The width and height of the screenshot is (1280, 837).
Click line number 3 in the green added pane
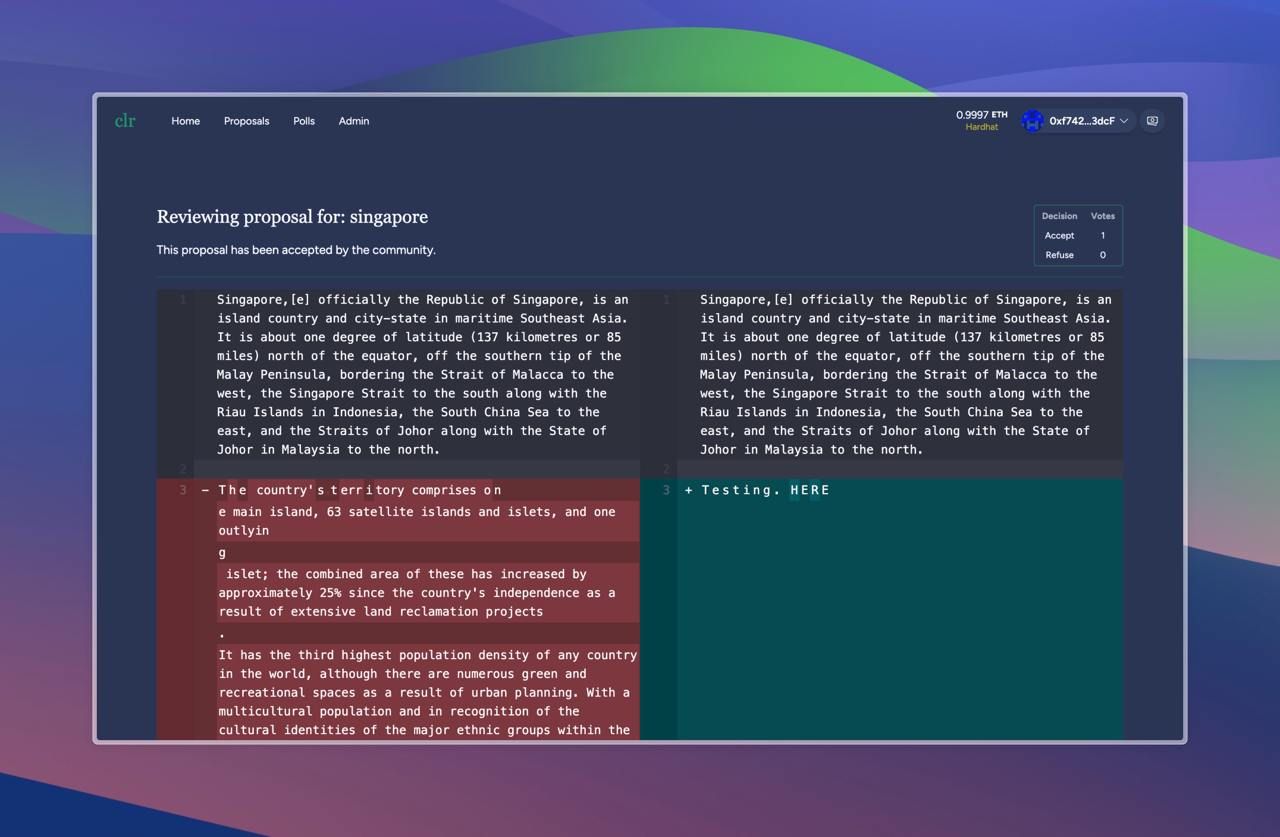[x=666, y=490]
